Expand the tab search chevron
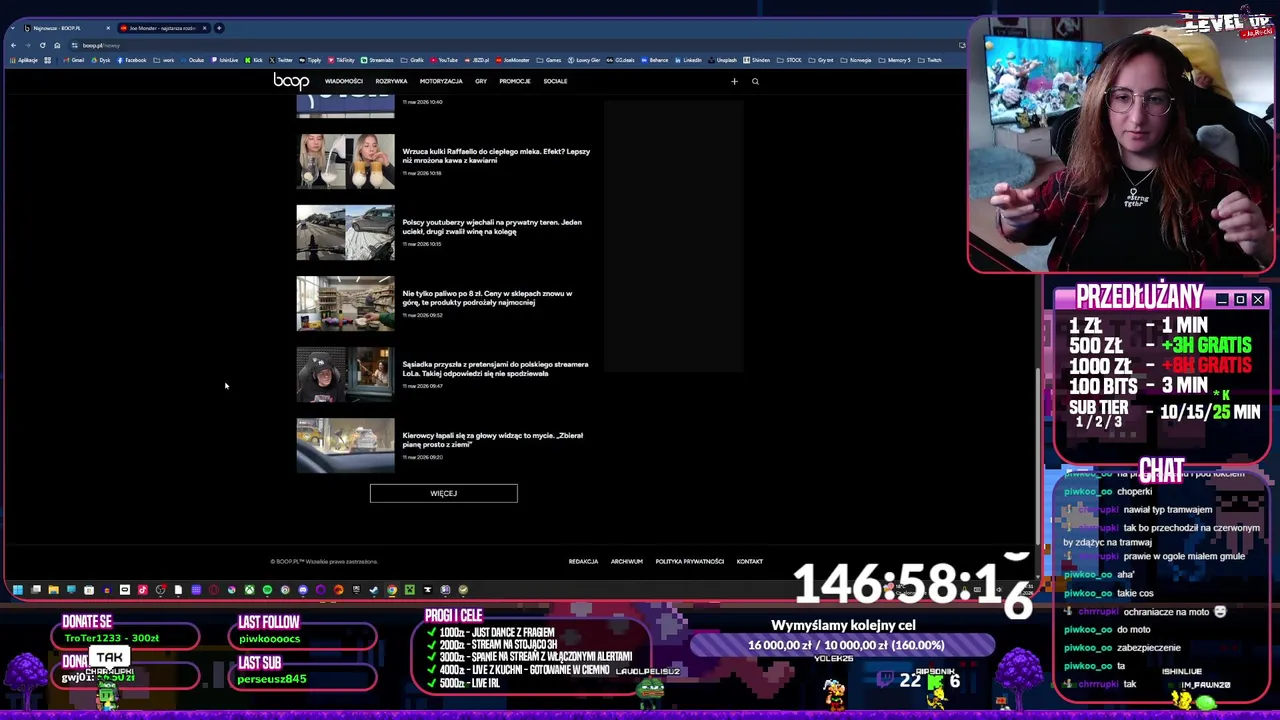The height and width of the screenshot is (720, 1280). pos(13,28)
